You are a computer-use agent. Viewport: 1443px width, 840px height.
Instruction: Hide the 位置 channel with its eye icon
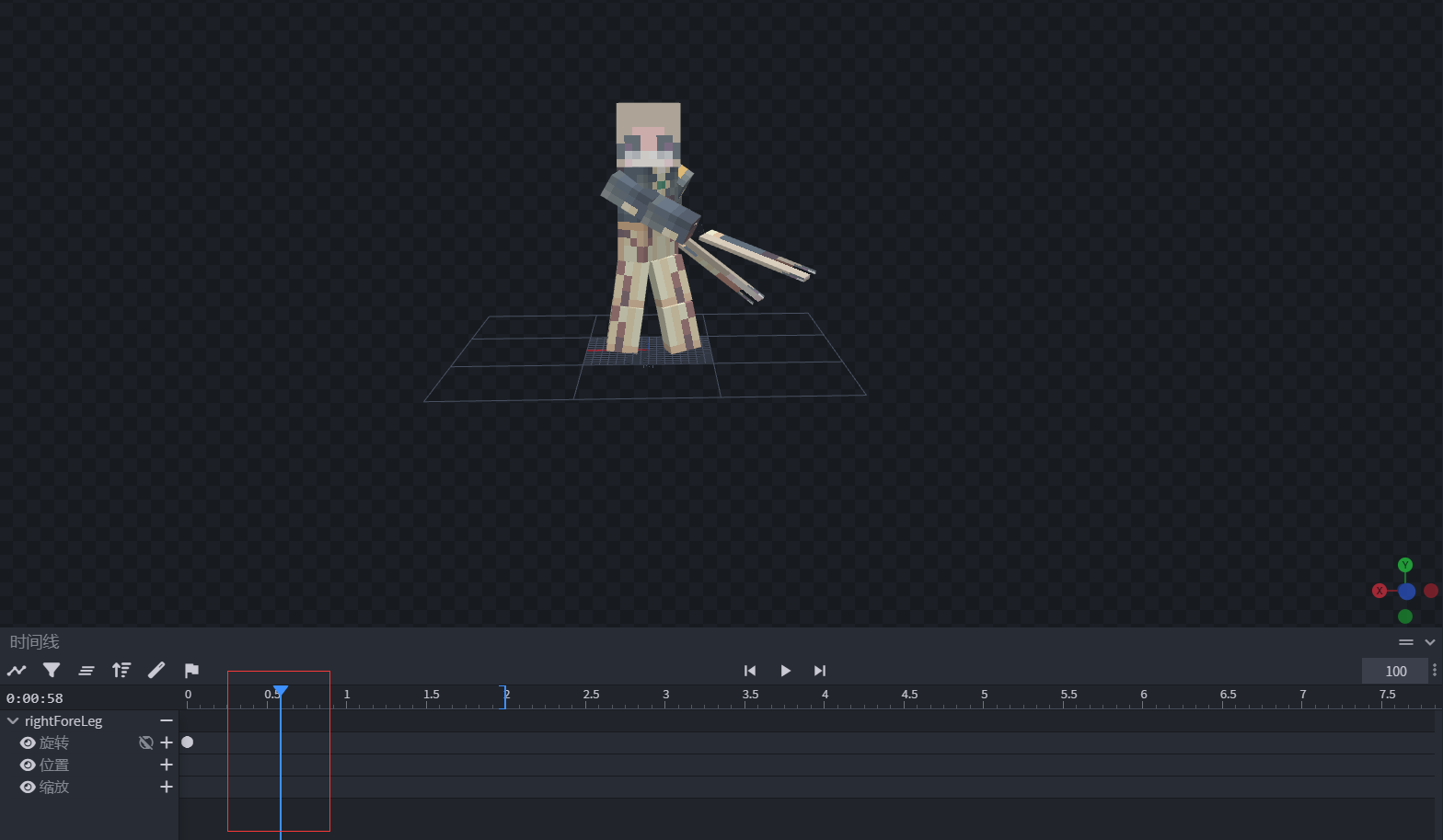tap(28, 765)
